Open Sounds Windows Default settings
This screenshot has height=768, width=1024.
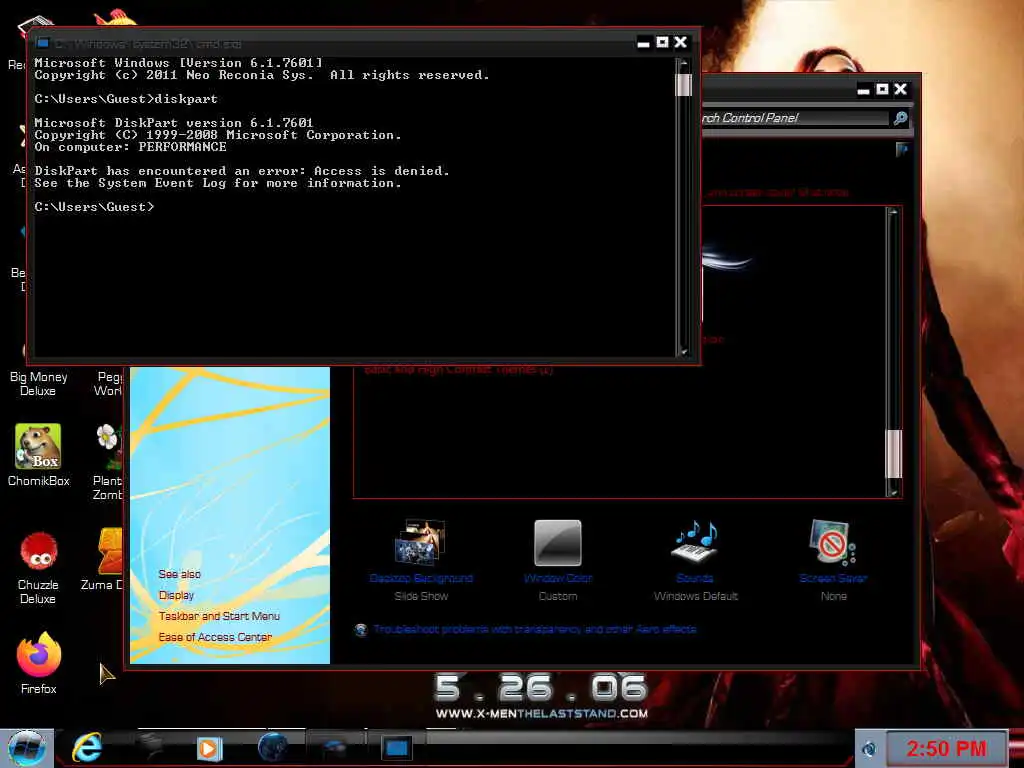pos(696,560)
